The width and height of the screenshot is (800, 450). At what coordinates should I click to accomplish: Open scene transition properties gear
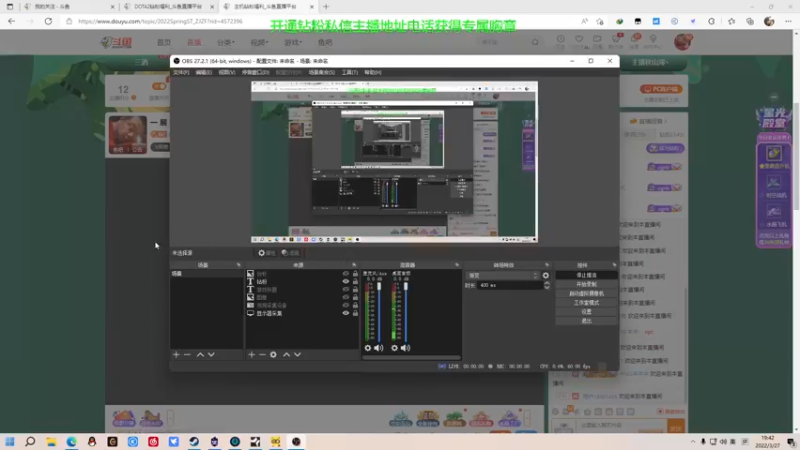point(546,276)
